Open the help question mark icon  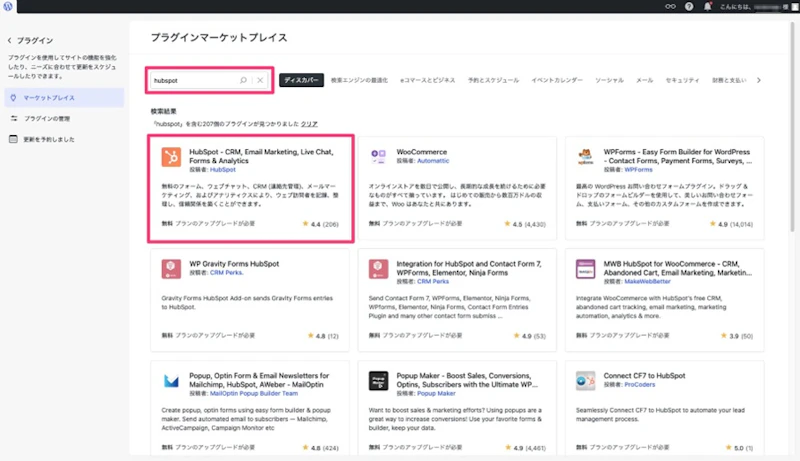click(x=689, y=7)
